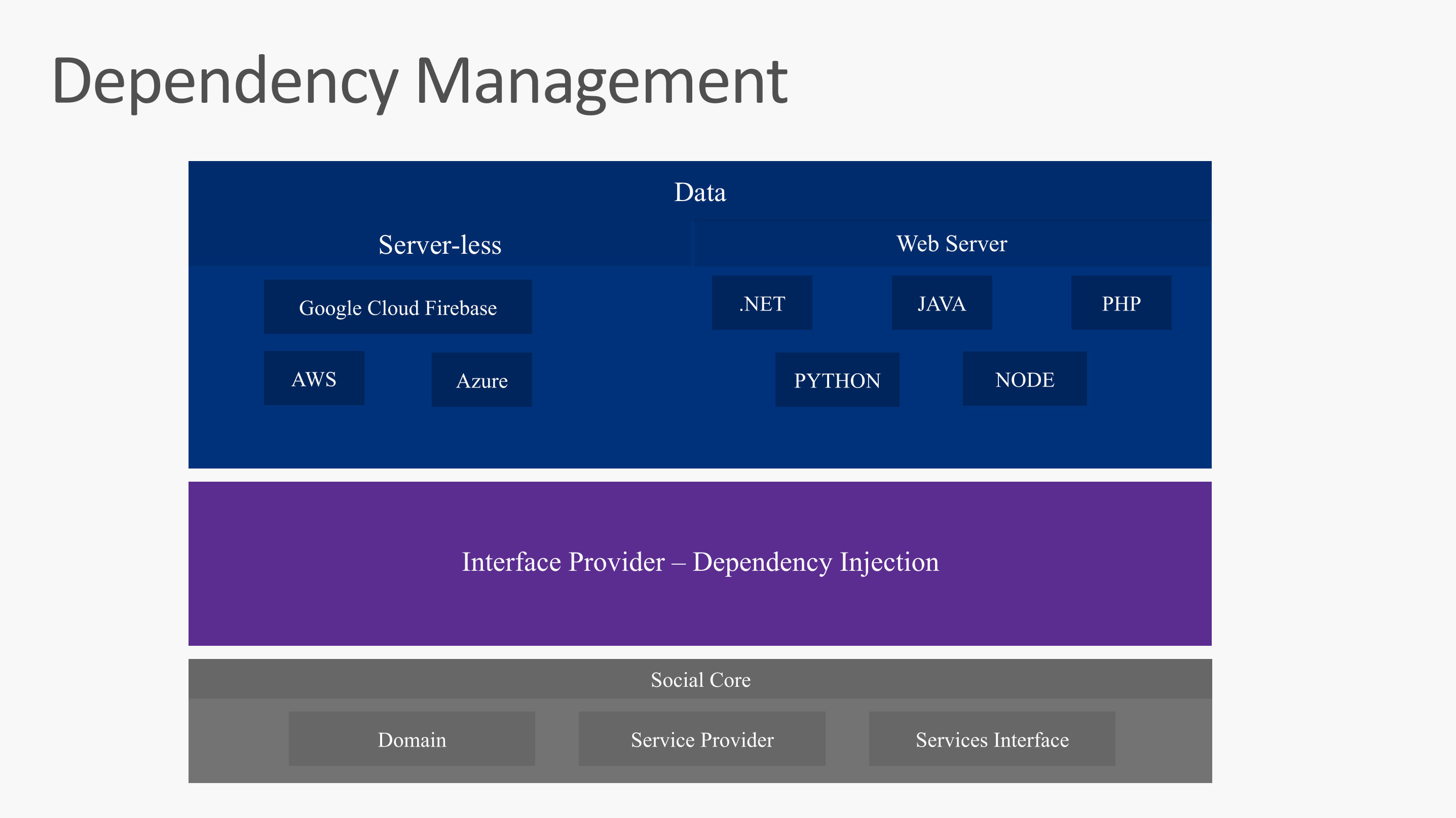Select the Service Provider box
This screenshot has width=1456, height=818.
click(x=701, y=739)
